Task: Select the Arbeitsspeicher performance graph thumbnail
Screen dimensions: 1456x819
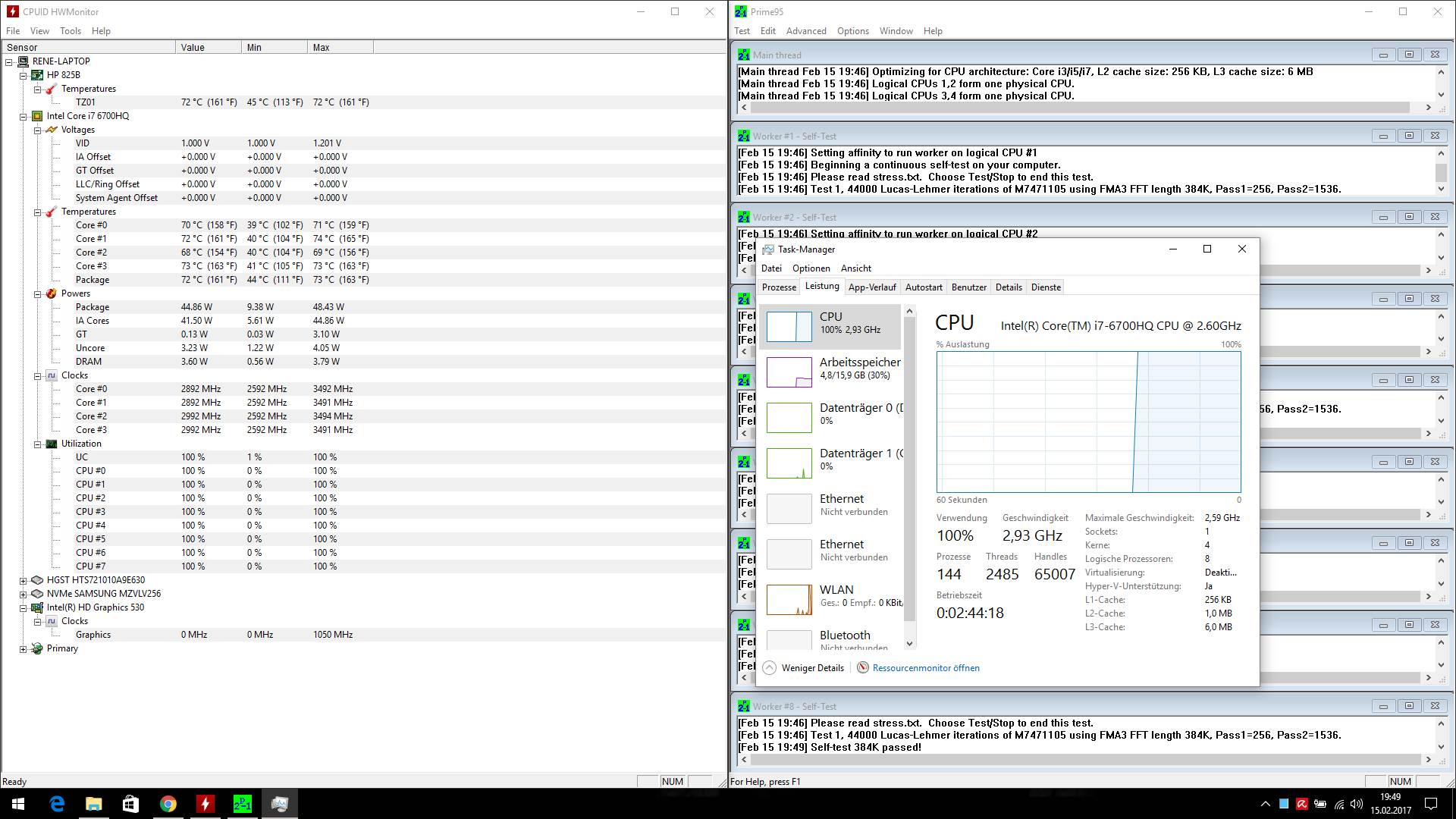Action: tap(789, 372)
